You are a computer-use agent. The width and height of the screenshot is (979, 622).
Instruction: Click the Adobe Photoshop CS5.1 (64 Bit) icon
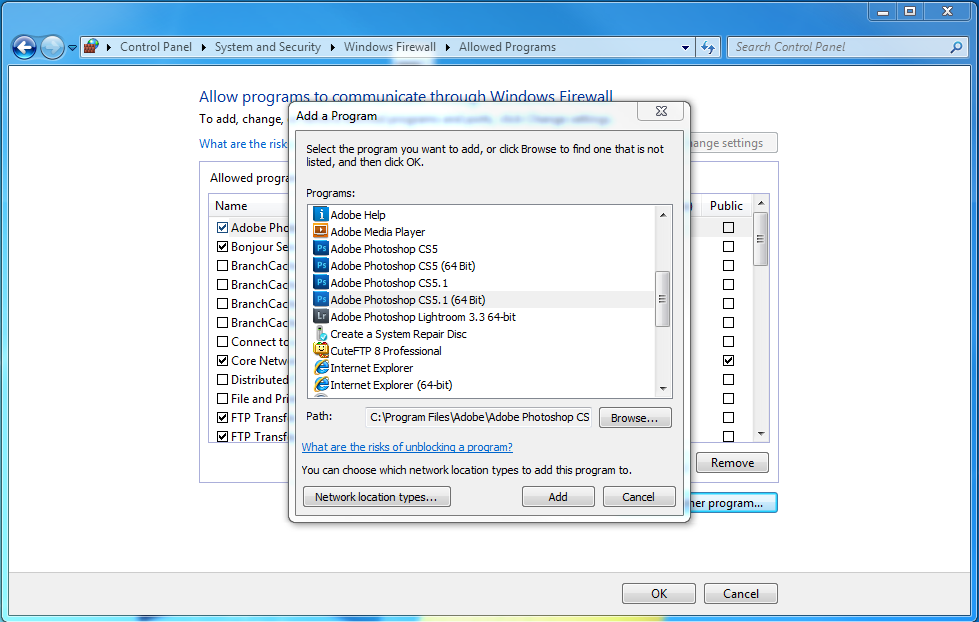click(320, 300)
